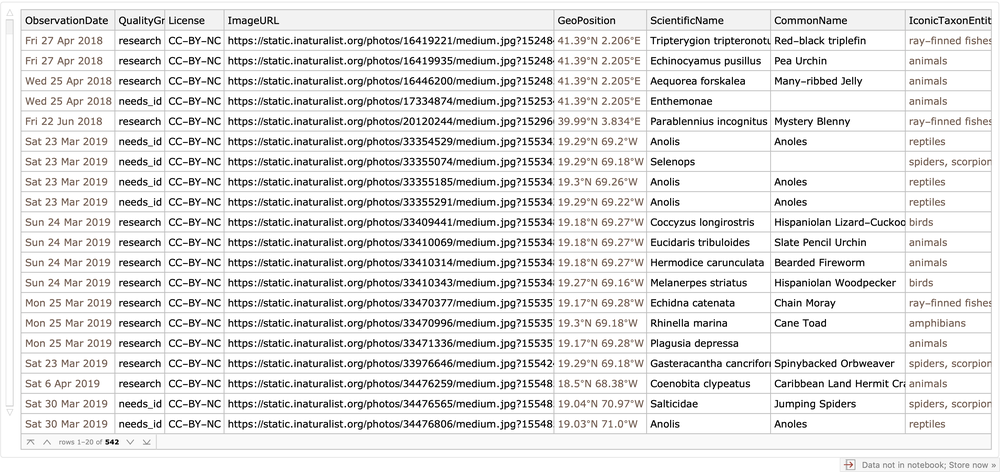Go to previous page of rows
This screenshot has width=1000, height=472.
pos(46,441)
